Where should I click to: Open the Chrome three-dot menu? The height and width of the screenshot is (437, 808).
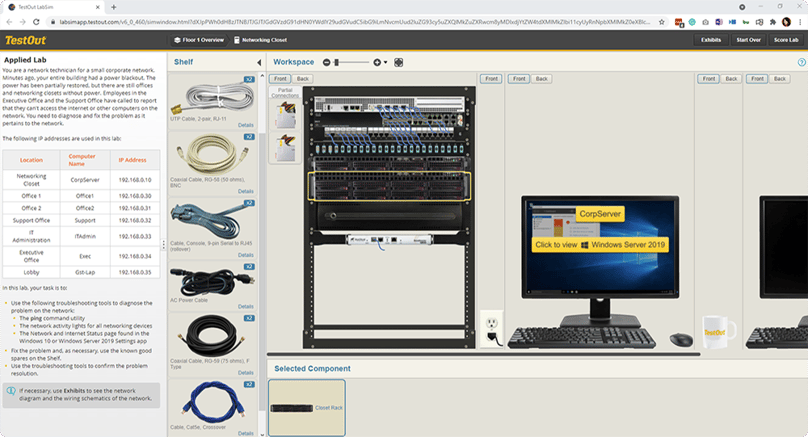[801, 22]
